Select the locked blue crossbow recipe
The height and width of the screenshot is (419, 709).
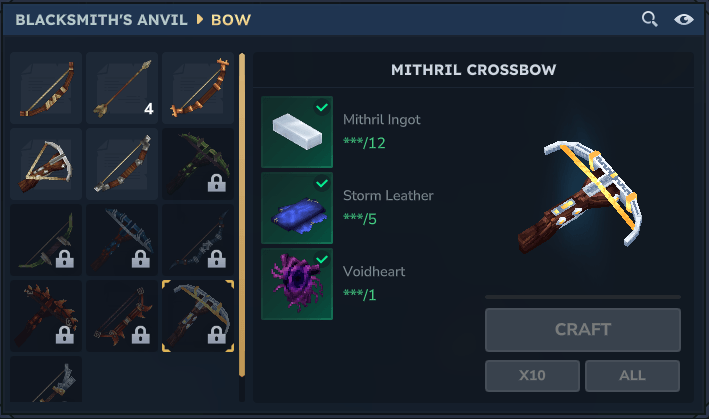[122, 240]
